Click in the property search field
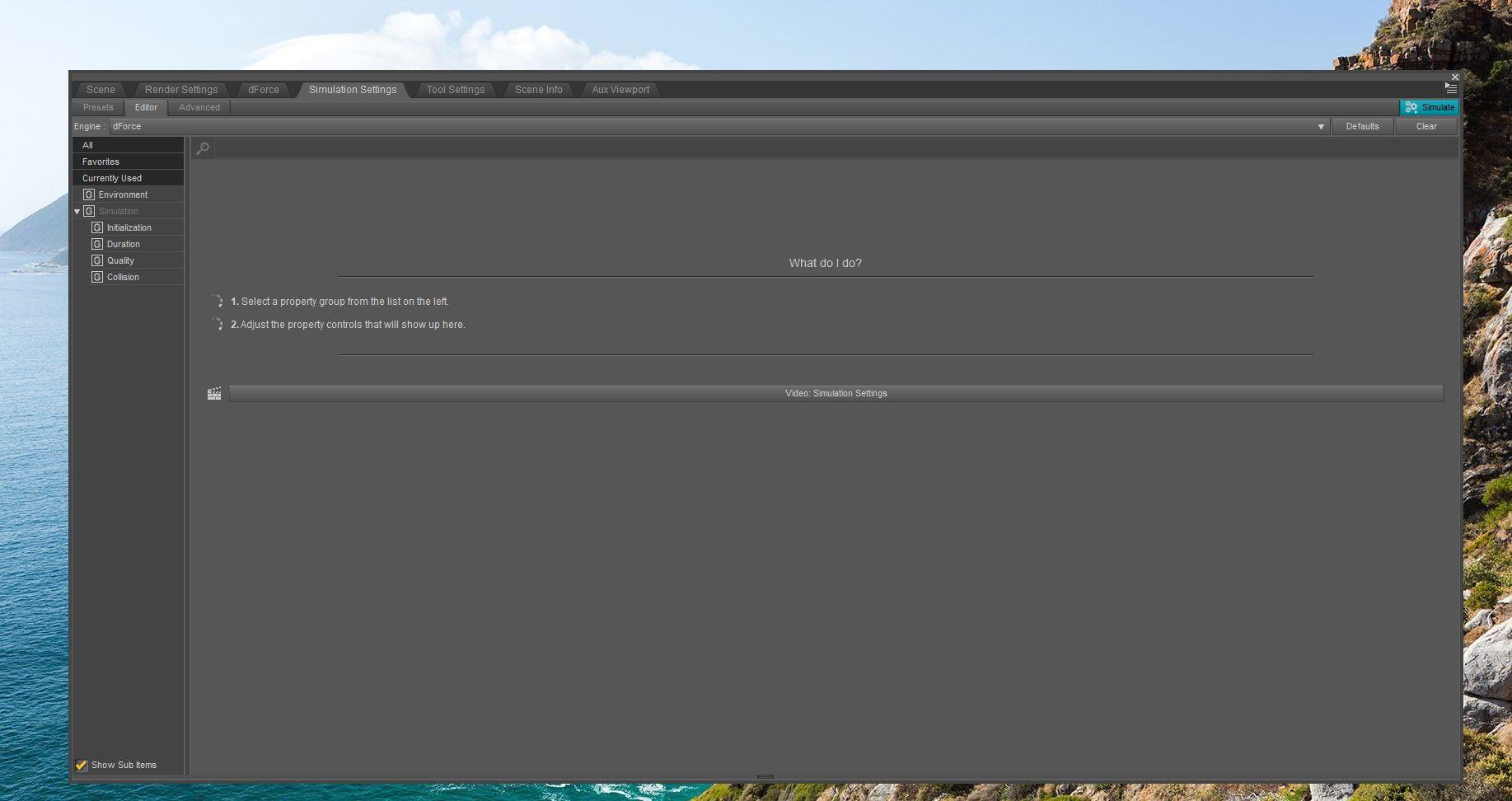Viewport: 1512px width, 801px height. (836, 148)
